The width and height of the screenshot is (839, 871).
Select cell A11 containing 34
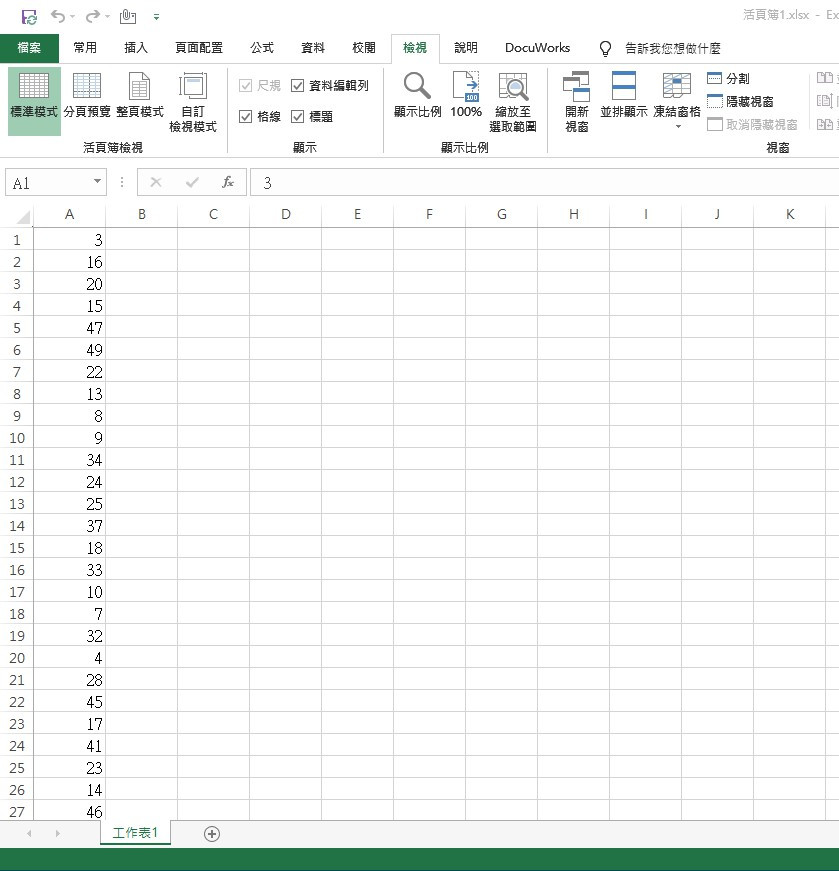pos(69,460)
